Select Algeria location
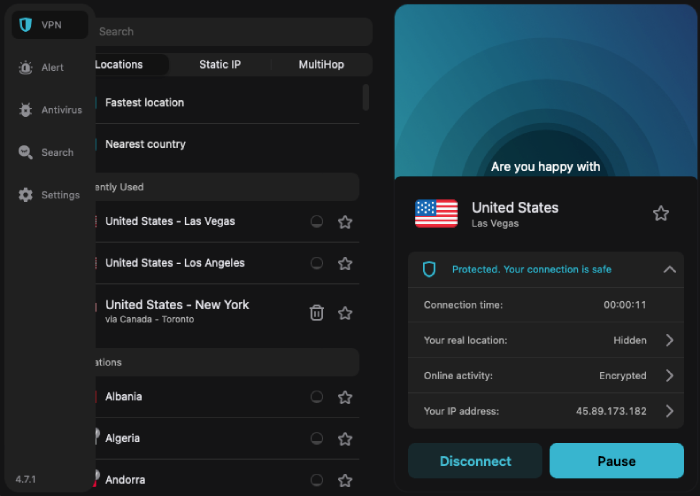 pos(227,438)
